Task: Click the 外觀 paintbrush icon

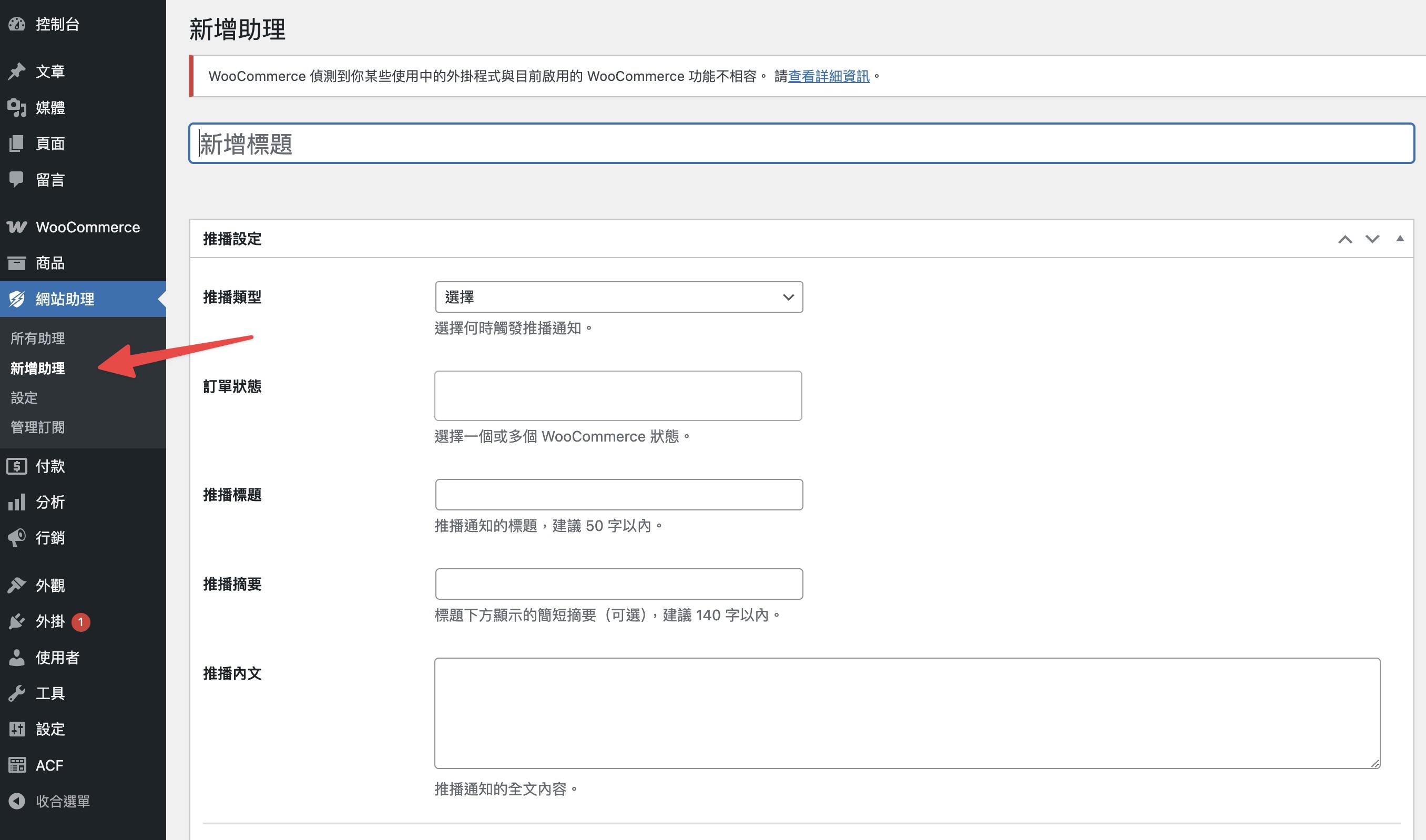Action: tap(17, 585)
